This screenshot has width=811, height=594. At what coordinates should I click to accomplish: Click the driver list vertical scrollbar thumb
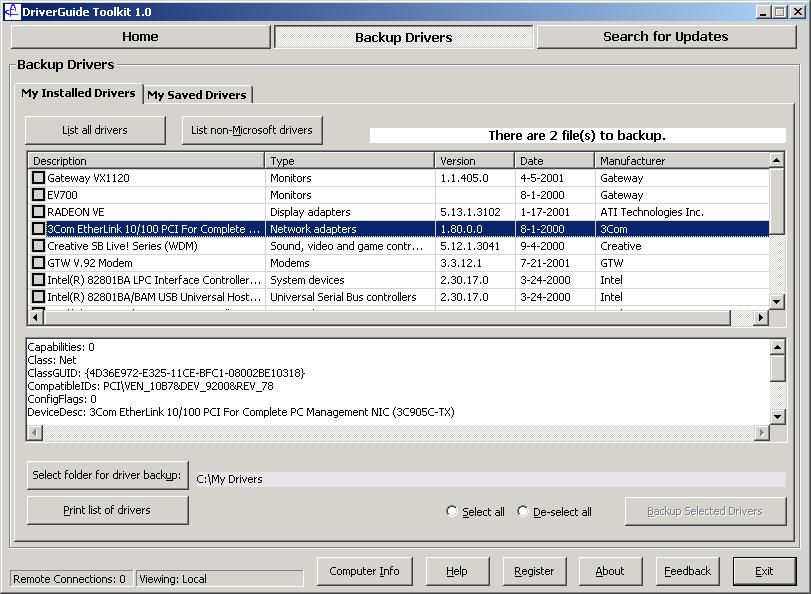(x=777, y=201)
